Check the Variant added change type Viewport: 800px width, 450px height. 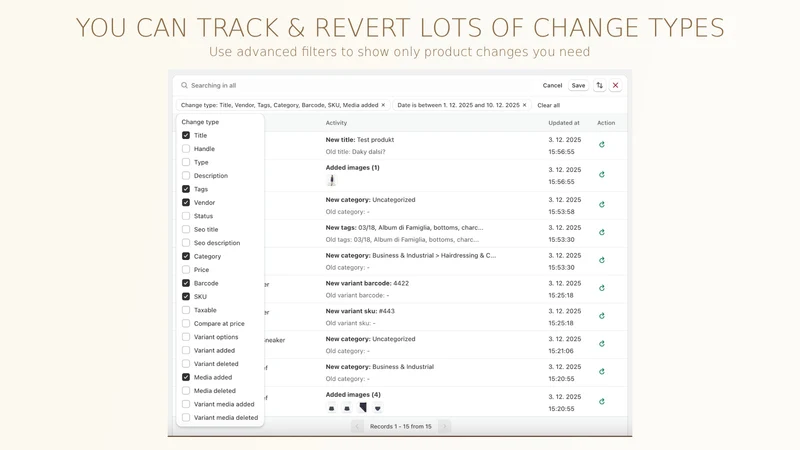click(x=186, y=351)
